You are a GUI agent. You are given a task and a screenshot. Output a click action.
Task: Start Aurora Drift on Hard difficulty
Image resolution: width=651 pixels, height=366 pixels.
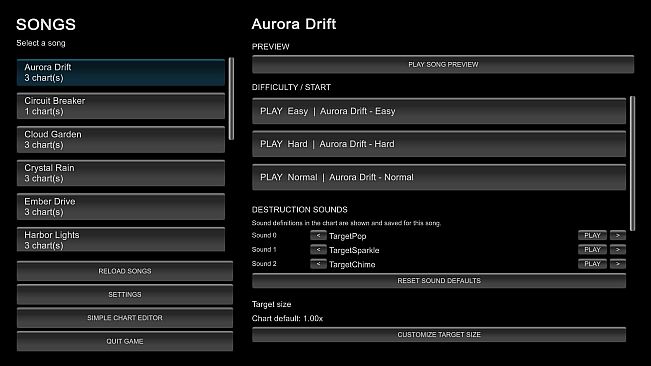[x=439, y=144]
